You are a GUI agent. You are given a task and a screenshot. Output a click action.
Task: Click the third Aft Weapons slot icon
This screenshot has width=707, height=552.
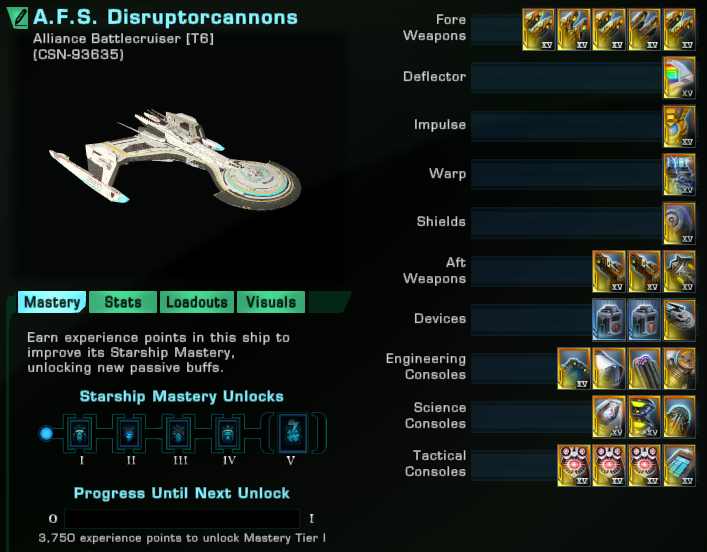(x=679, y=271)
